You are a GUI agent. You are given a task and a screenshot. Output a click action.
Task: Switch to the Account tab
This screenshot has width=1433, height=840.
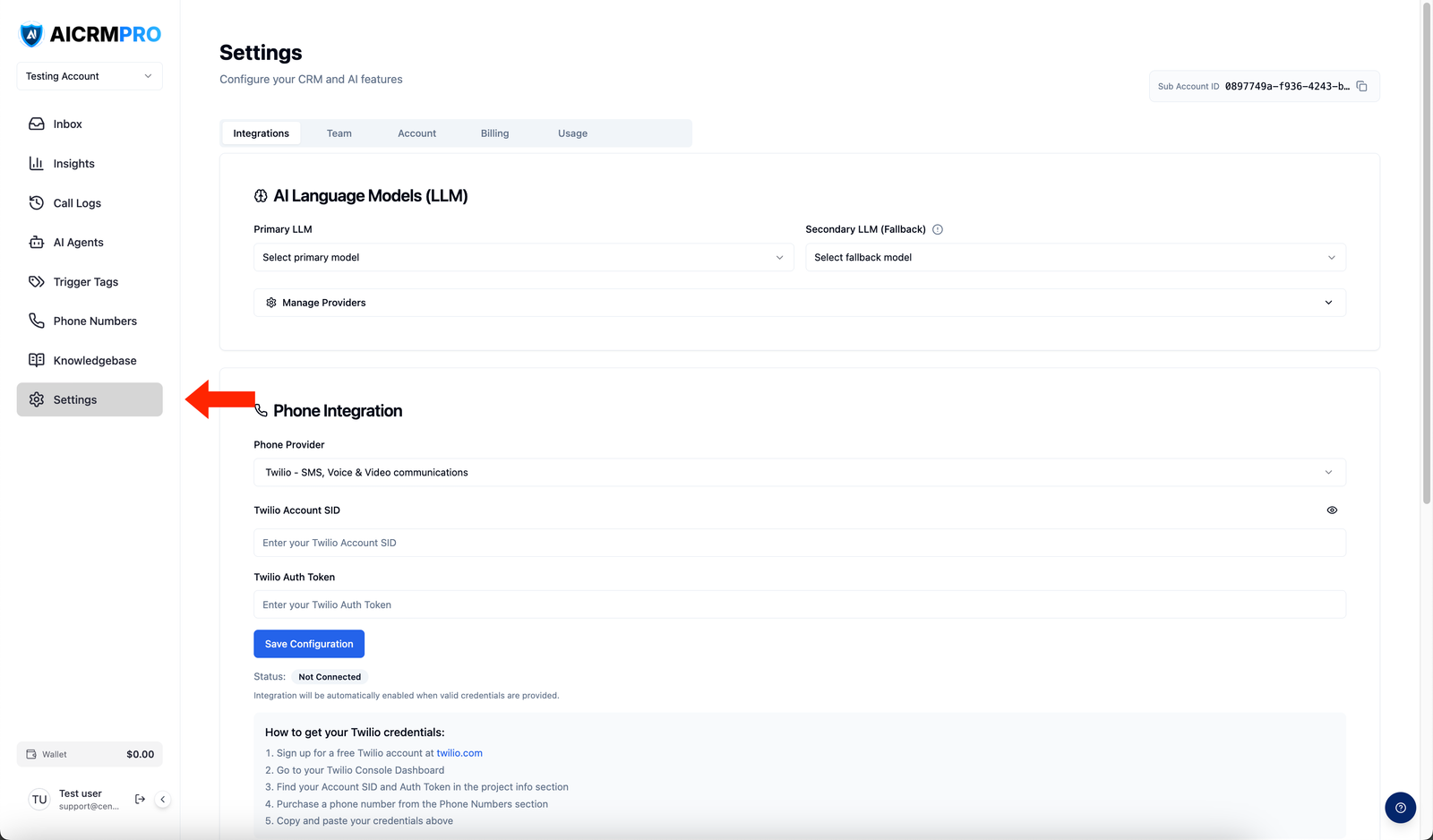point(416,133)
